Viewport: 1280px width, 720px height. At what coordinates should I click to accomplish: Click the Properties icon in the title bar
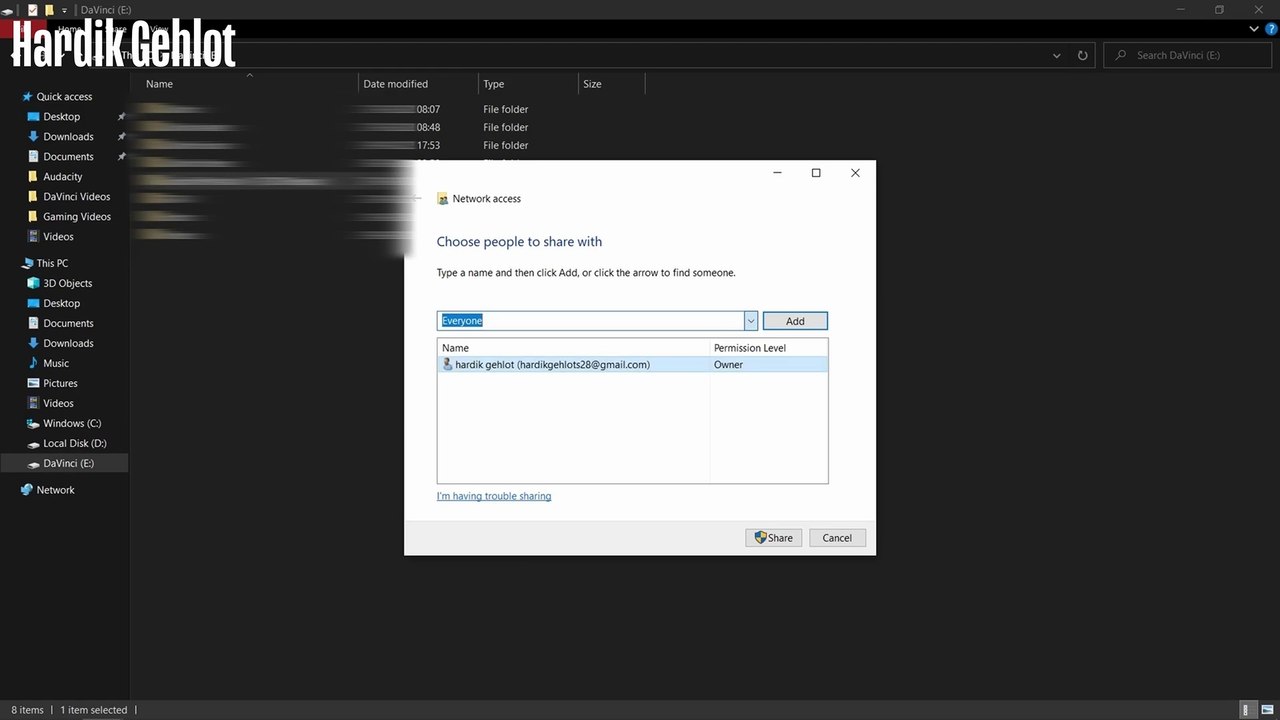tap(32, 10)
